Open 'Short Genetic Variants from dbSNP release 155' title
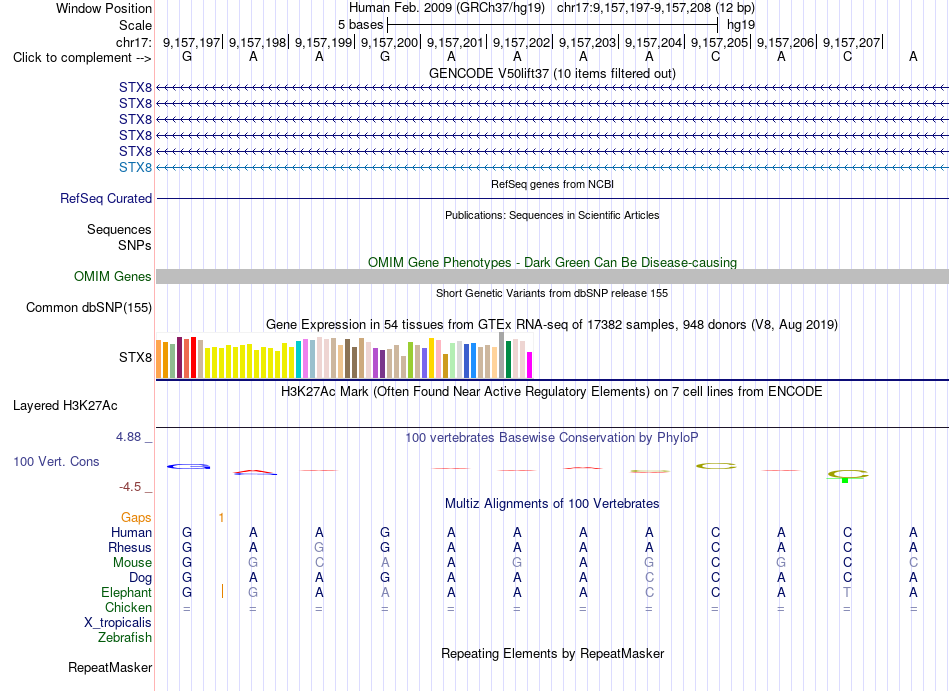The width and height of the screenshot is (950, 691). point(552,293)
